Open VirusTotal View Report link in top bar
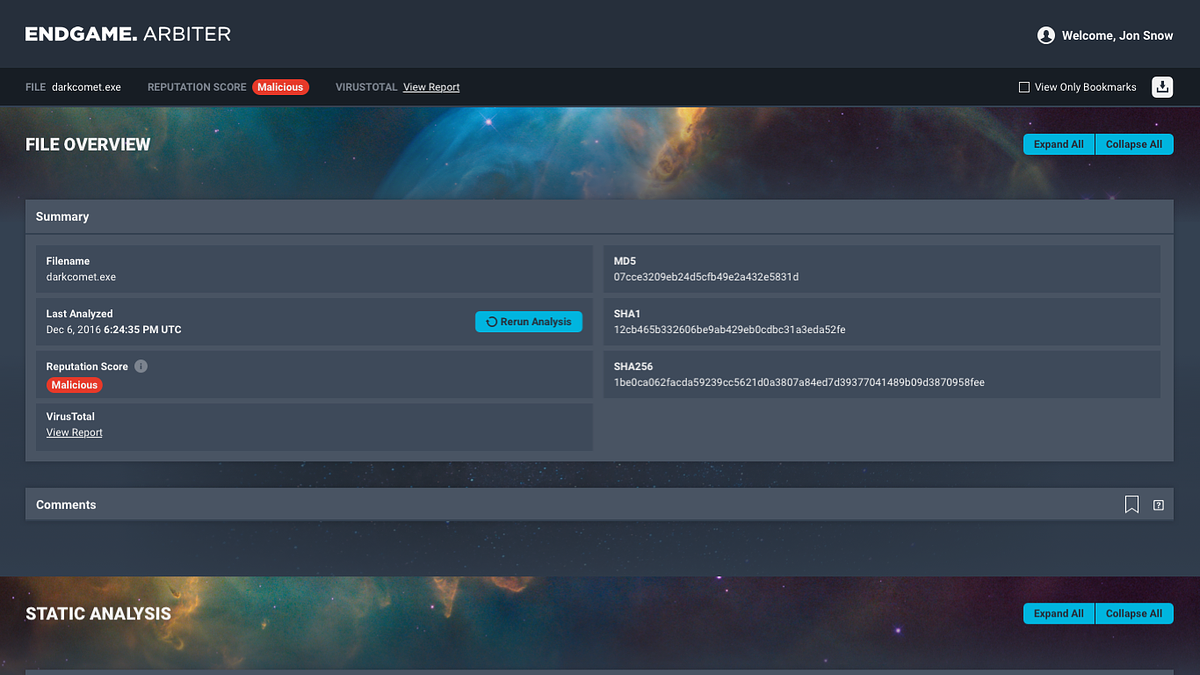The width and height of the screenshot is (1200, 675). (431, 87)
